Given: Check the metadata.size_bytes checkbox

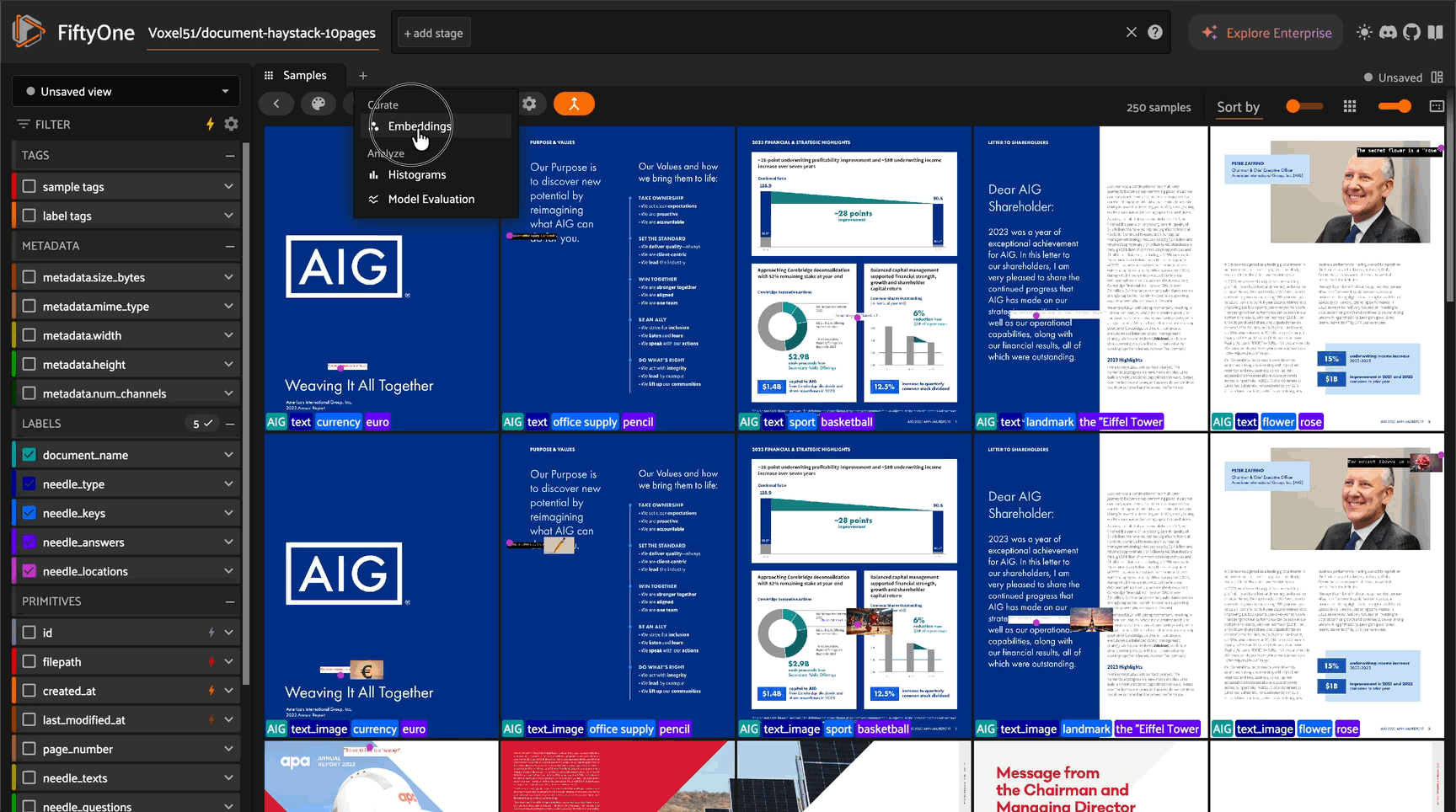Looking at the screenshot, I should 29,277.
